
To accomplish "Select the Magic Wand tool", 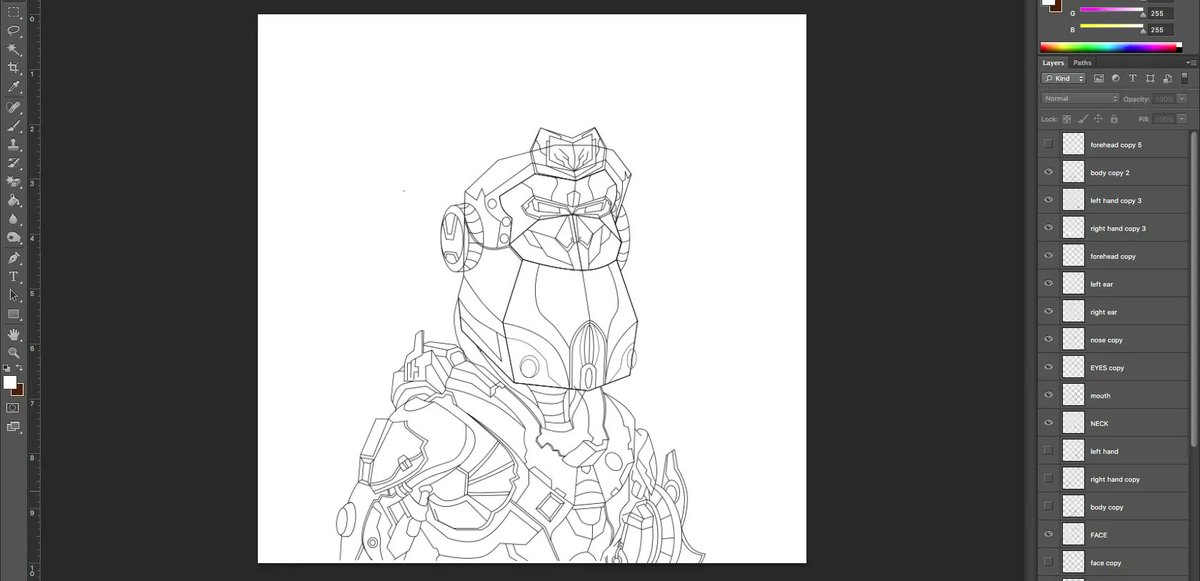I will point(14,48).
